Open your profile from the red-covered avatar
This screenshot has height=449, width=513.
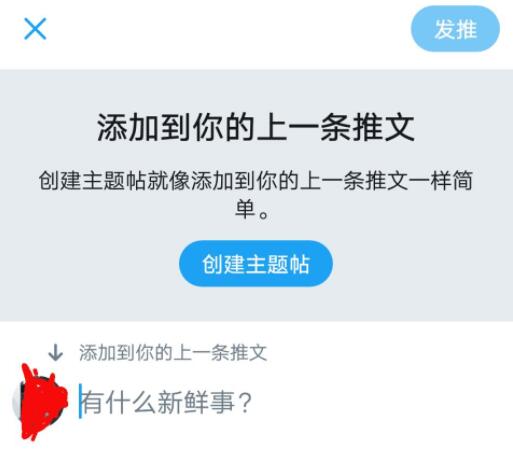coord(39,402)
